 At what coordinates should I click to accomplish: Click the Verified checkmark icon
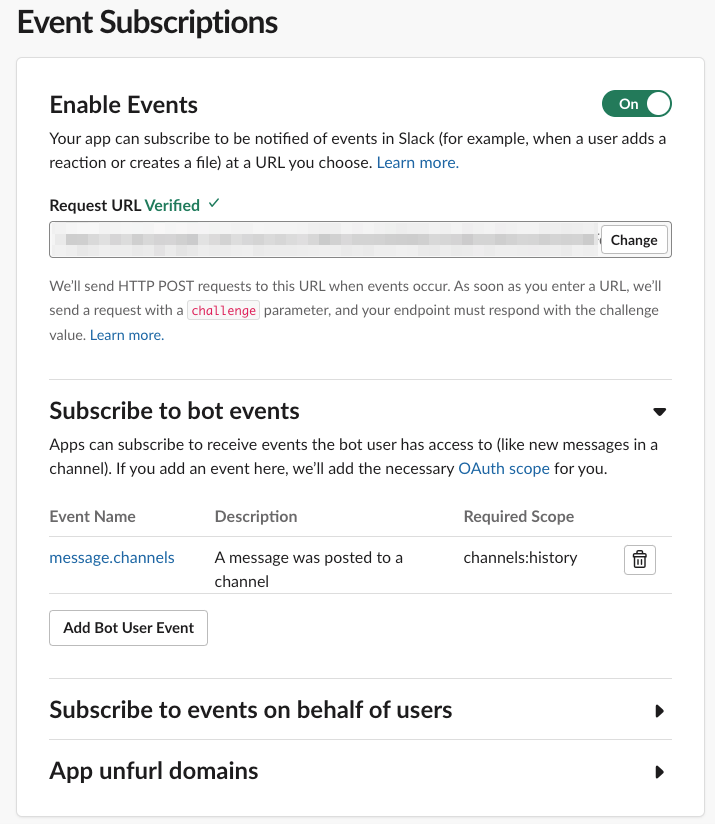click(x=212, y=204)
